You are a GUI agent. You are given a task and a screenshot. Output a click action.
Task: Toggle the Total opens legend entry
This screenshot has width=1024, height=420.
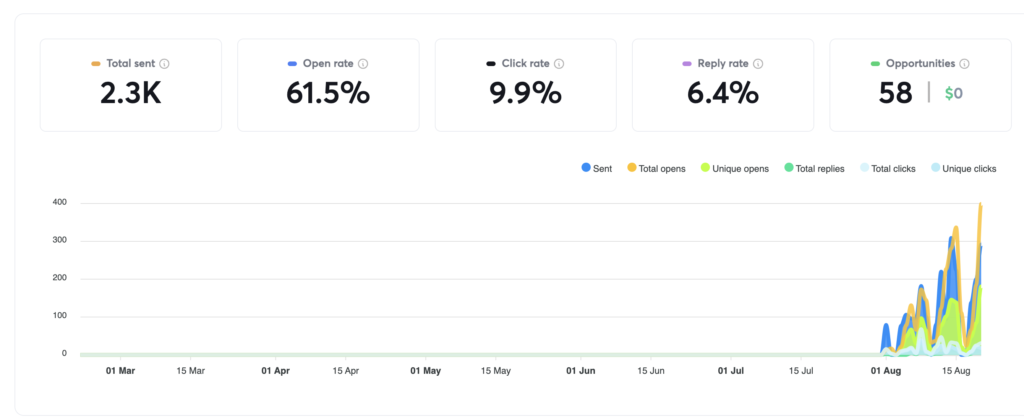(656, 169)
